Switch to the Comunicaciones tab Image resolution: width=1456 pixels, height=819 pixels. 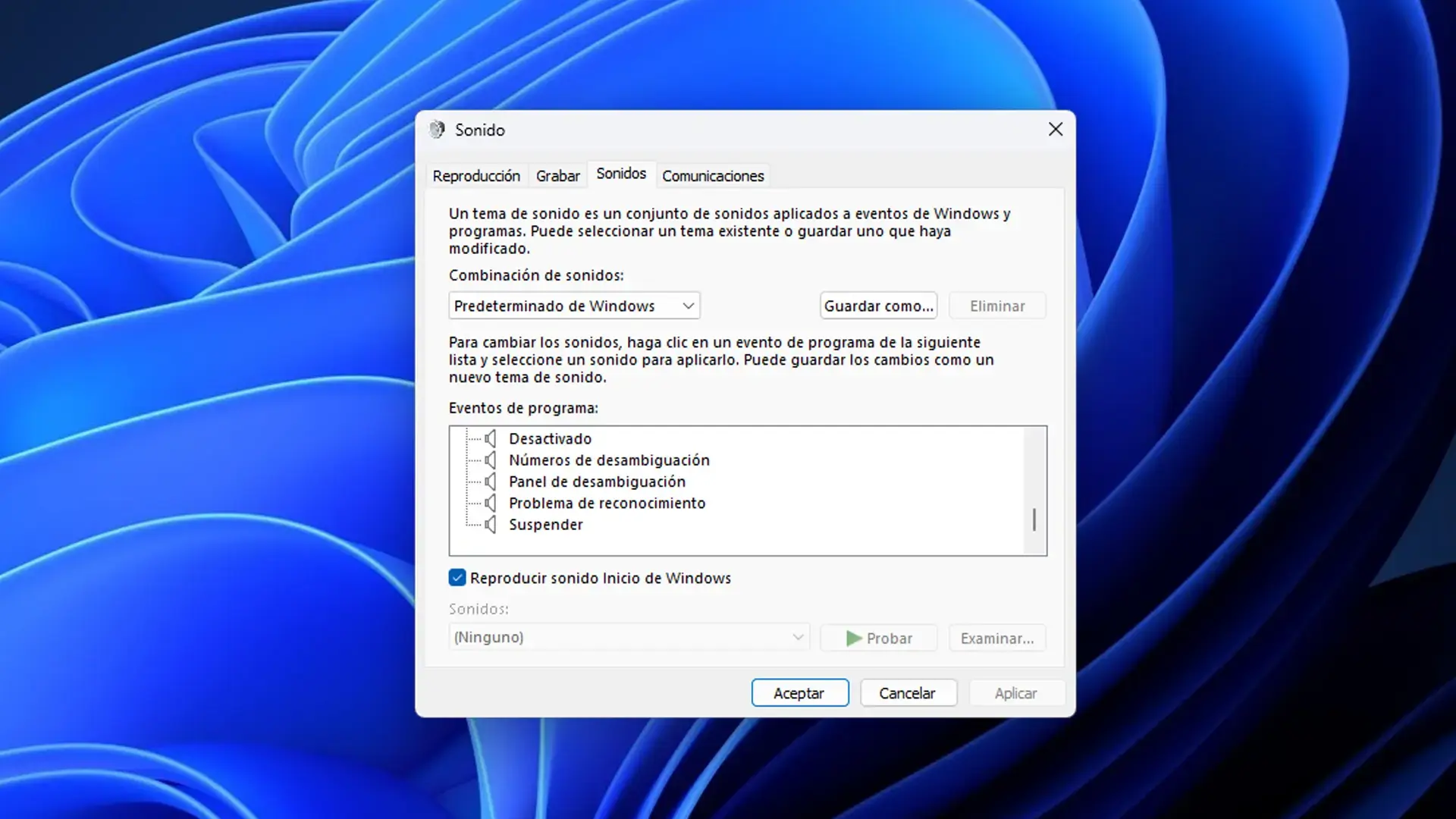tap(712, 175)
